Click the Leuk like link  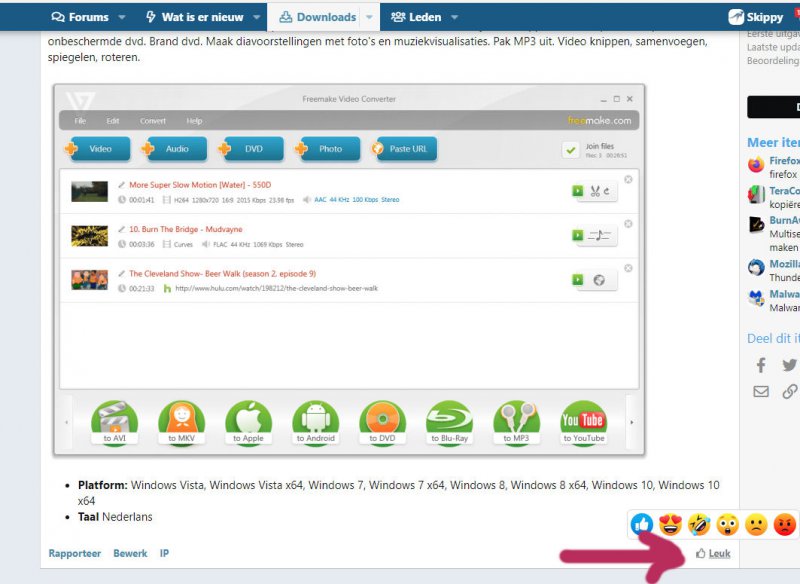click(x=713, y=553)
